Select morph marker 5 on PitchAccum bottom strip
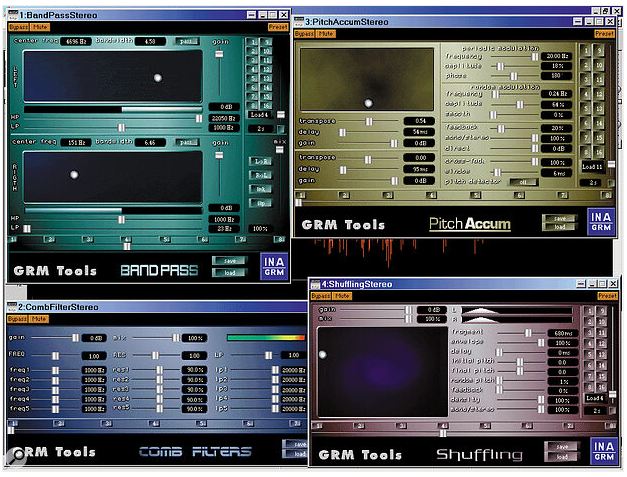The height and width of the screenshot is (477, 627). pyautogui.click(x=475, y=195)
